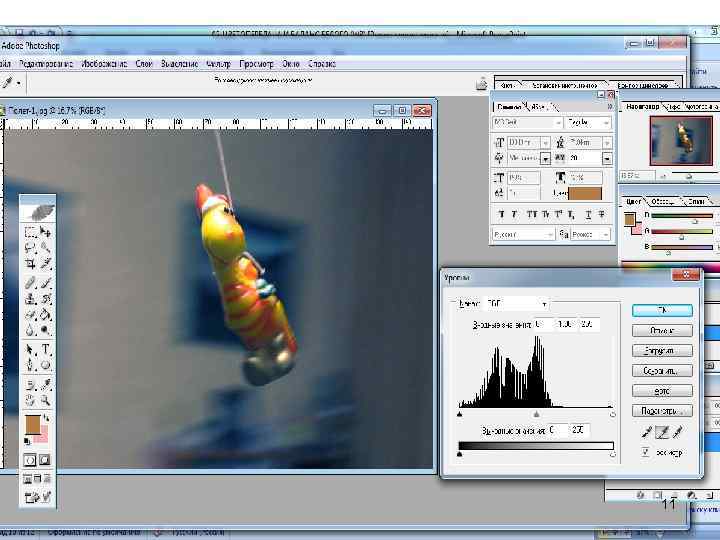Select the Clone Stamp tool

30,299
